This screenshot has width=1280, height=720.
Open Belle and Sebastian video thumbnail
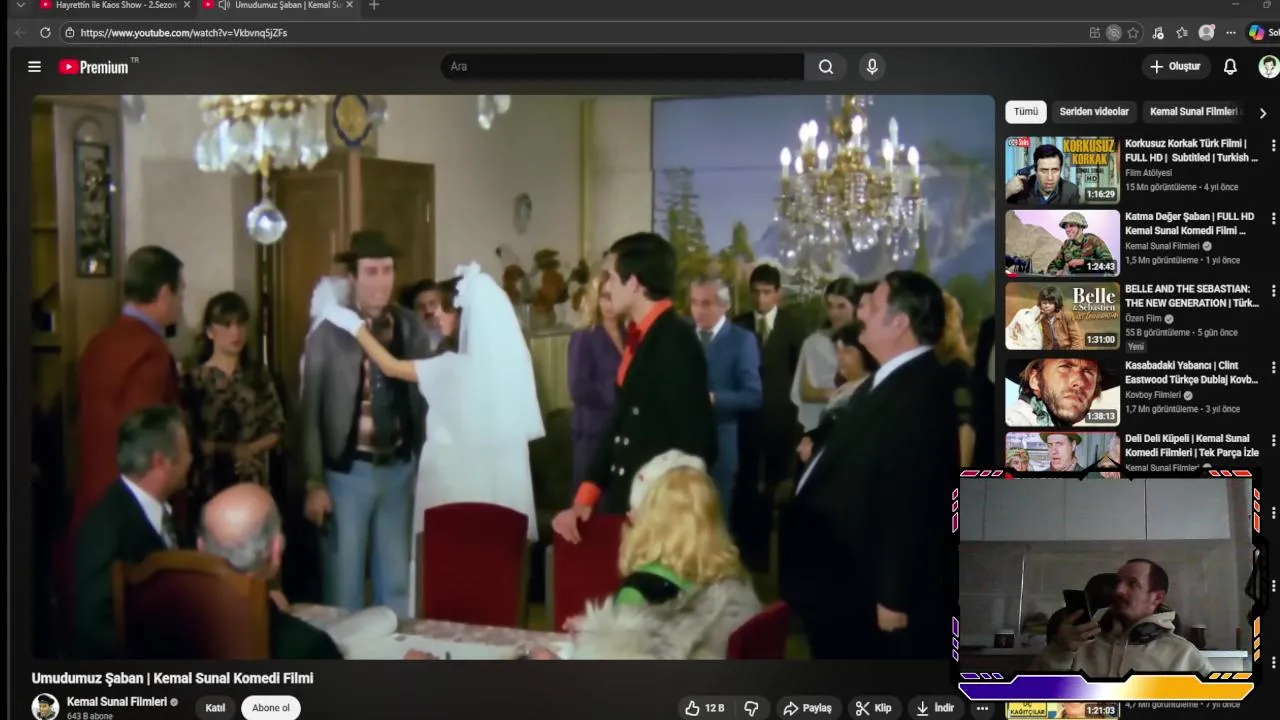(1062, 316)
